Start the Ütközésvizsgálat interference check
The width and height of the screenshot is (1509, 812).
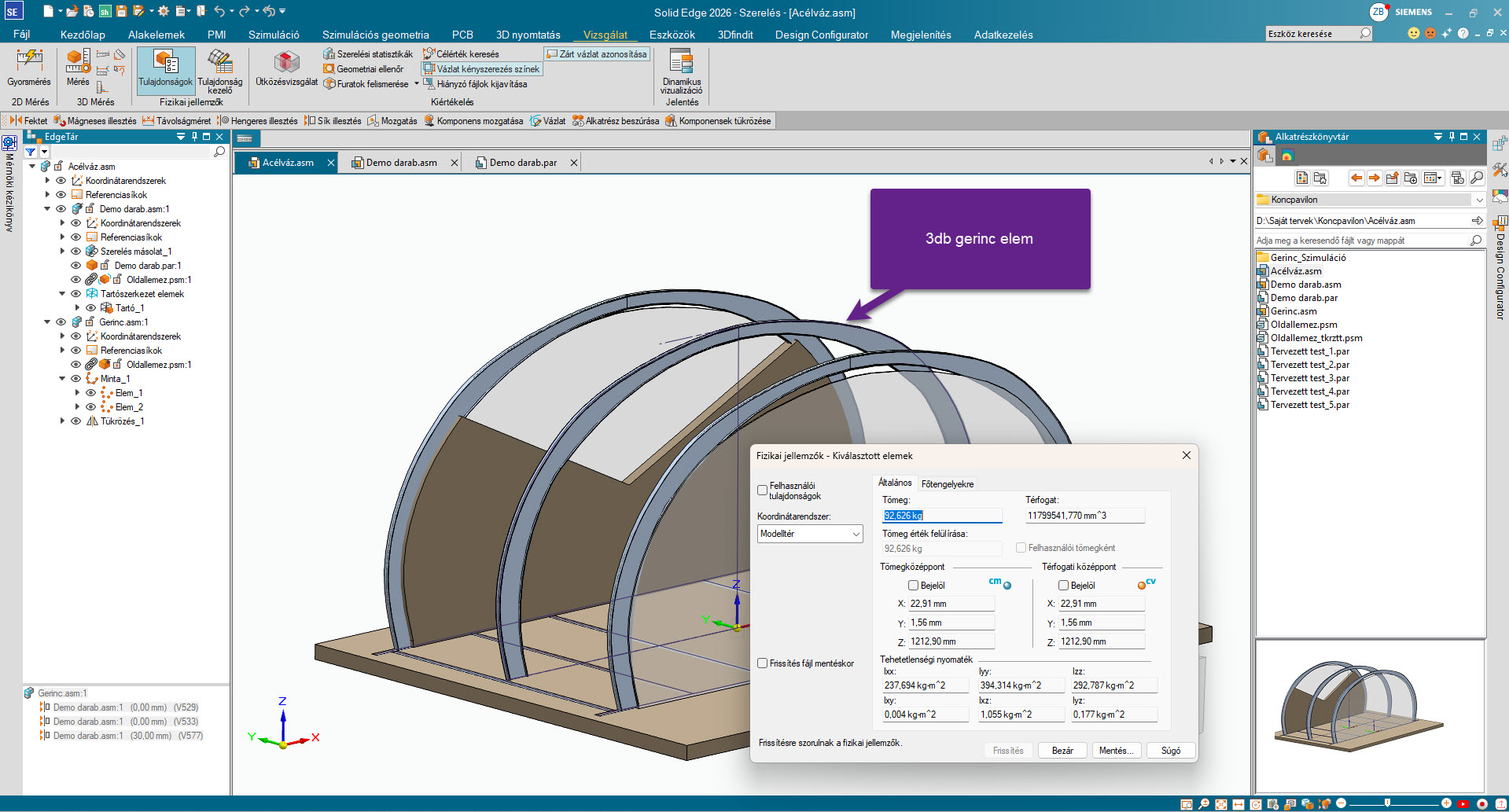pos(287,68)
